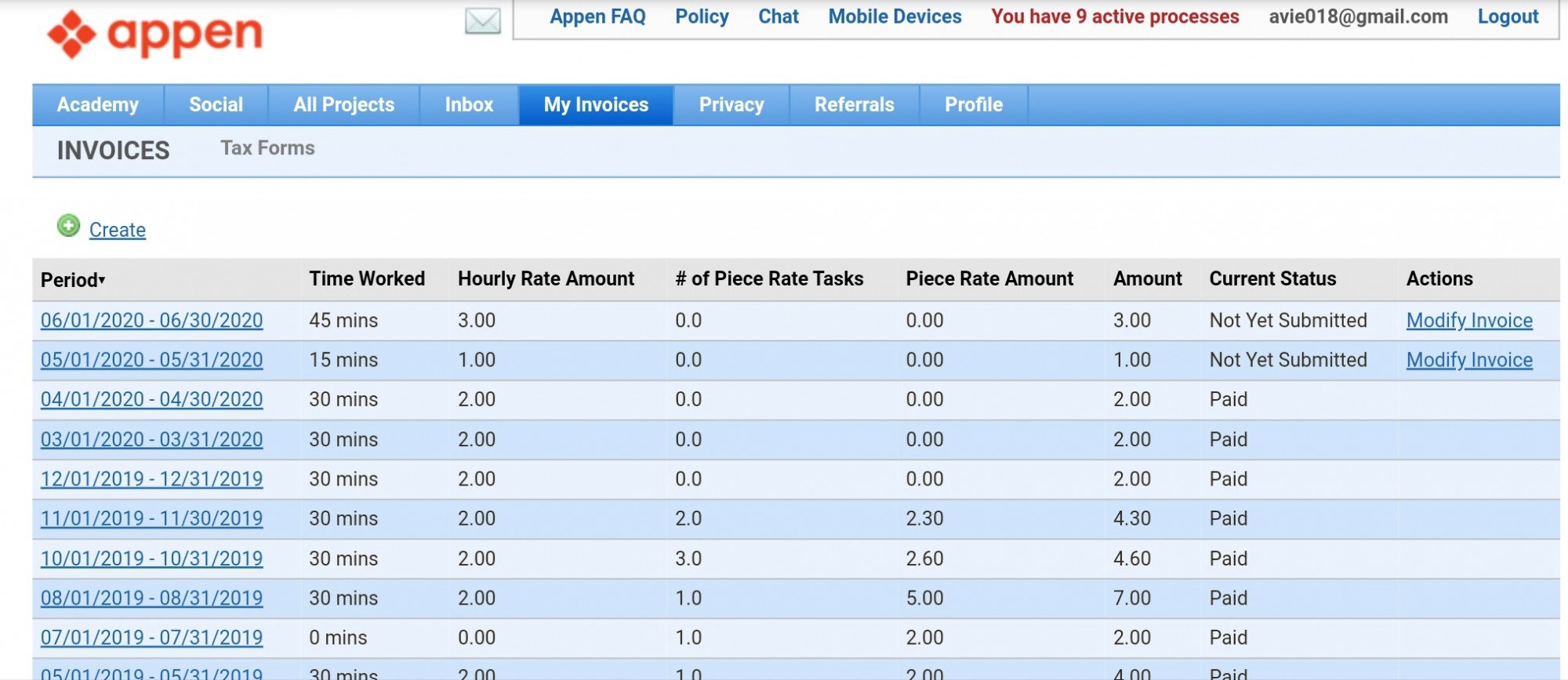Click the # of Piece Rate Tasks header
This screenshot has width=1568, height=680.
769,278
